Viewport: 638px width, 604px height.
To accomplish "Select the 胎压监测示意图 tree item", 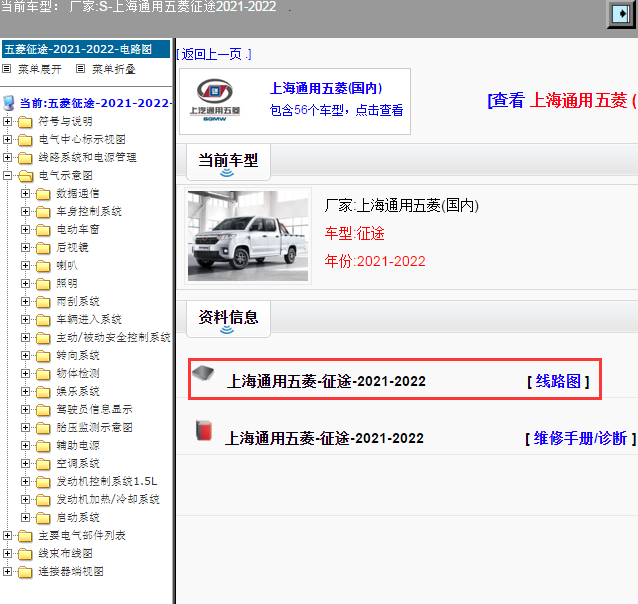I will pyautogui.click(x=94, y=427).
